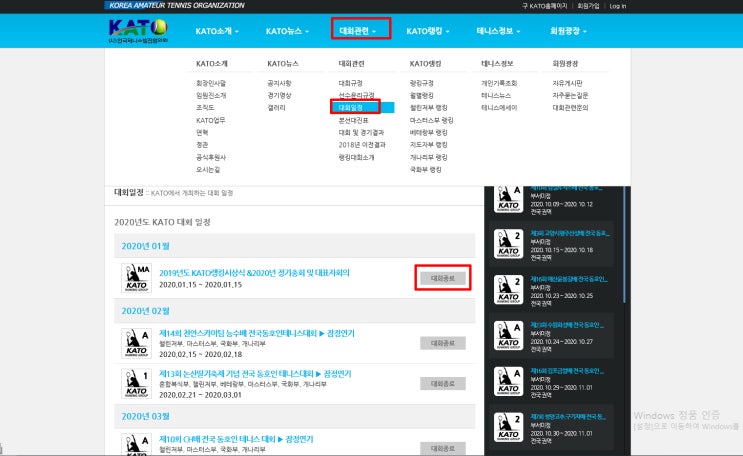
Task: Select KATO업무 menu entry
Action: point(211,120)
